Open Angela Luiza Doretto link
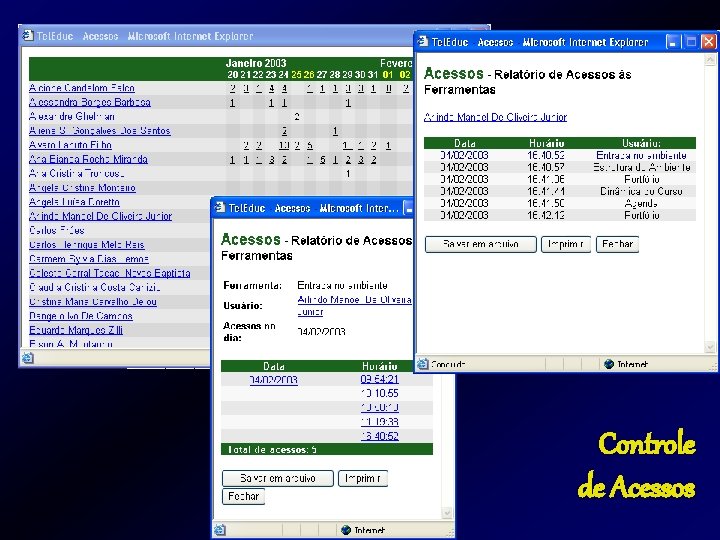The width and height of the screenshot is (720, 540). (x=74, y=202)
